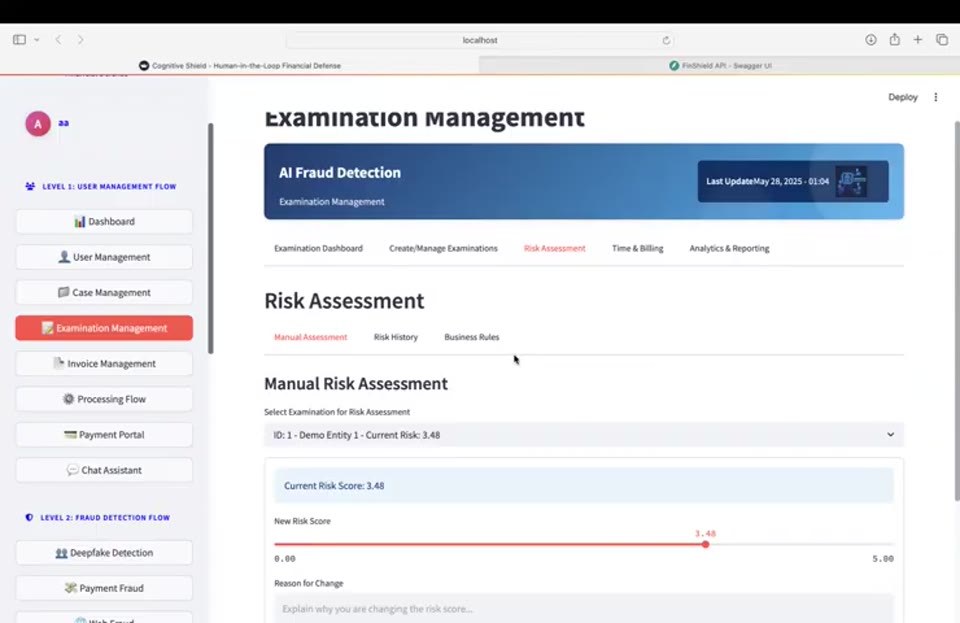This screenshot has height=623, width=960.
Task: Open Processing Flow in sidebar
Action: [104, 399]
